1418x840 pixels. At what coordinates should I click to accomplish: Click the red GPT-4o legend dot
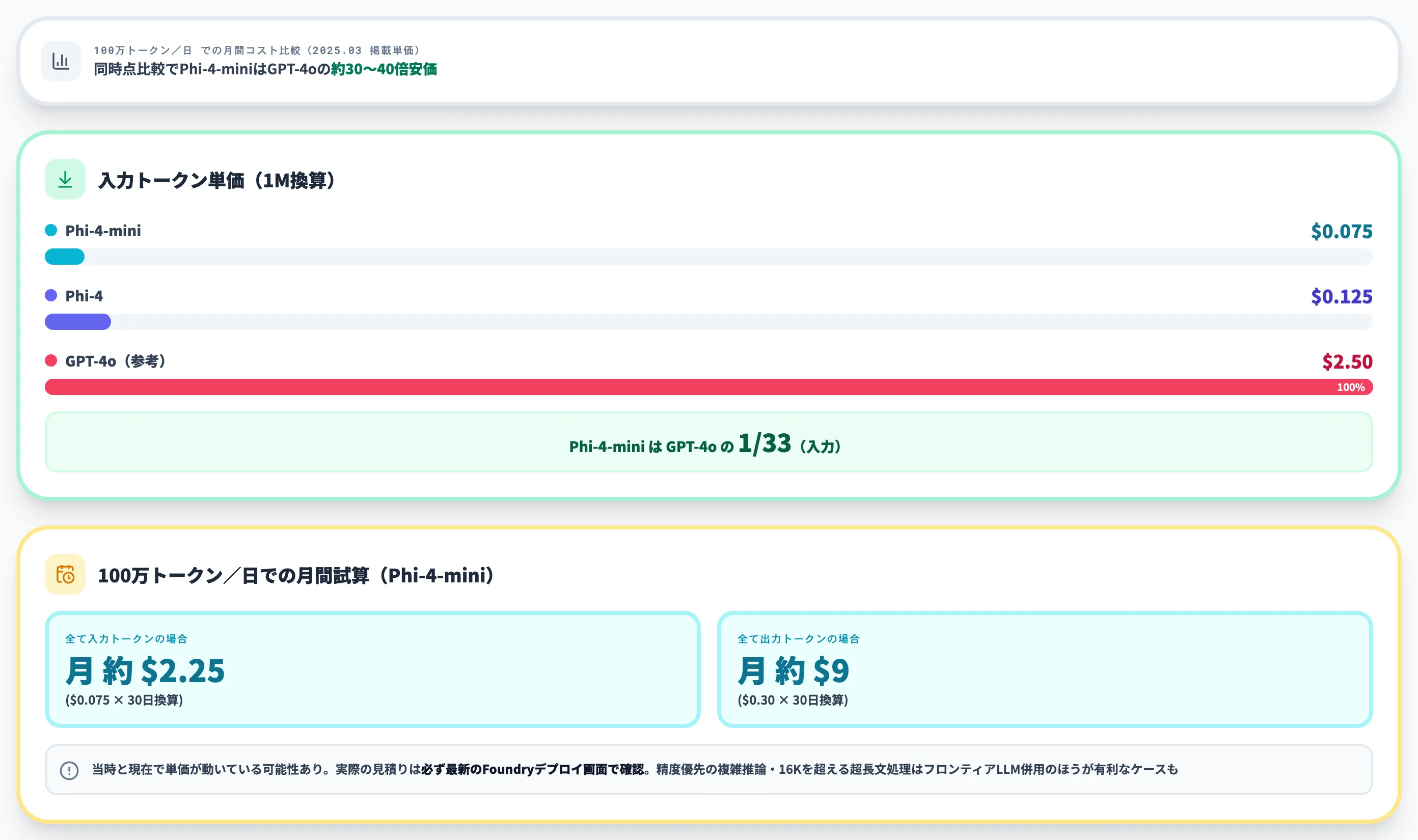pos(51,360)
